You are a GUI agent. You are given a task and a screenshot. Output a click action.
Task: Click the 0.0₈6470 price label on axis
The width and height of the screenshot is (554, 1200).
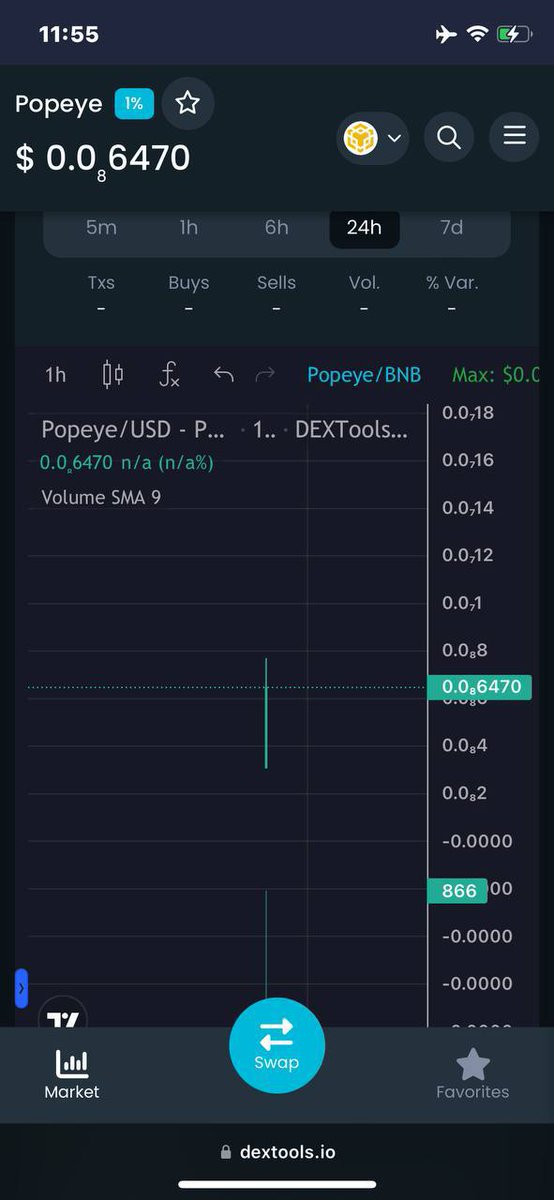pos(480,687)
